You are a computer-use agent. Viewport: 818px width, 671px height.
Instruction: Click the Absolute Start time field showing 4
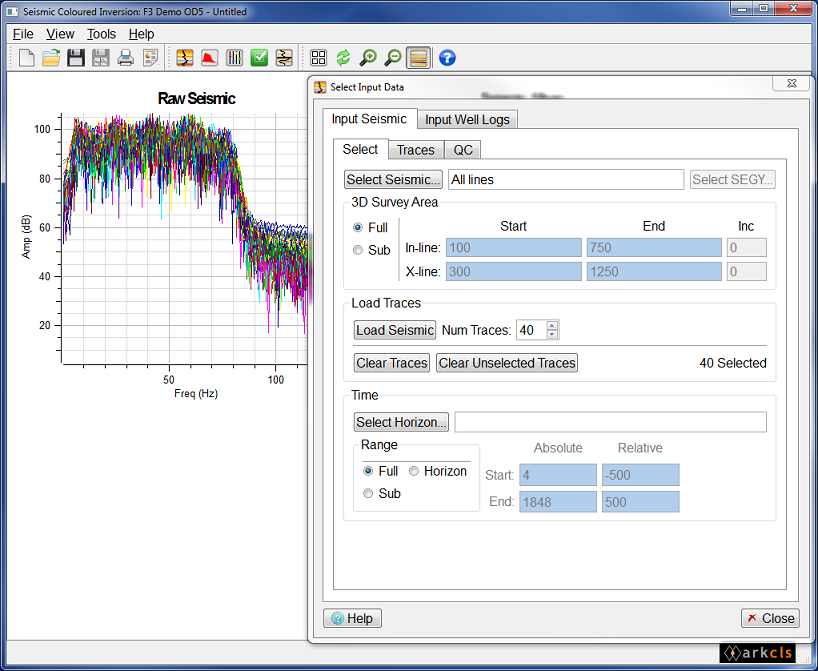(558, 475)
